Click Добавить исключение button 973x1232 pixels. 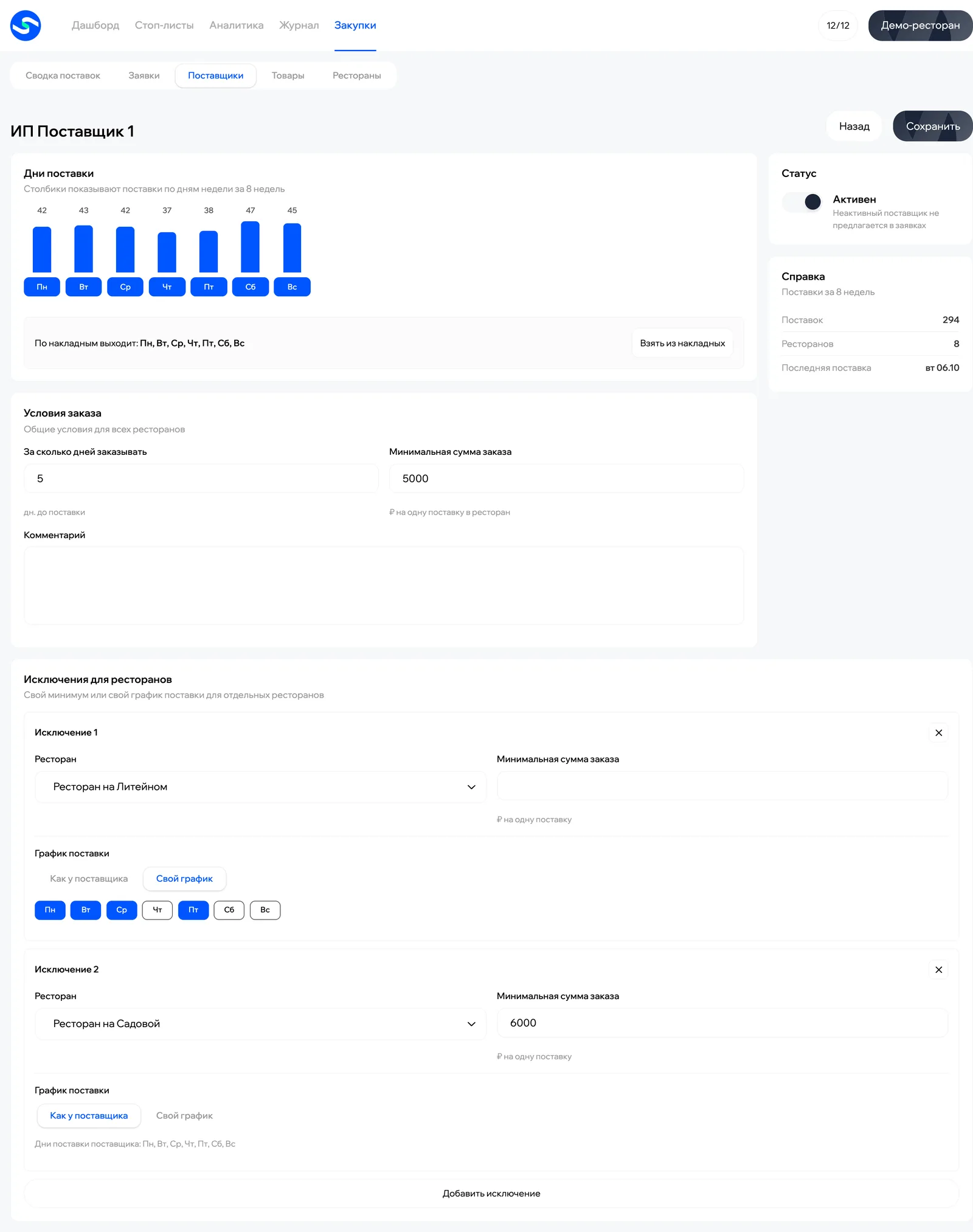coord(491,1194)
